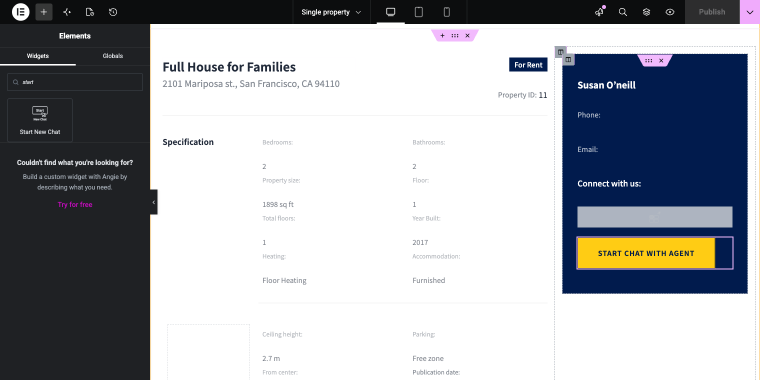The width and height of the screenshot is (760, 380).
Task: Click the top section's drag handle
Action: click(x=455, y=35)
